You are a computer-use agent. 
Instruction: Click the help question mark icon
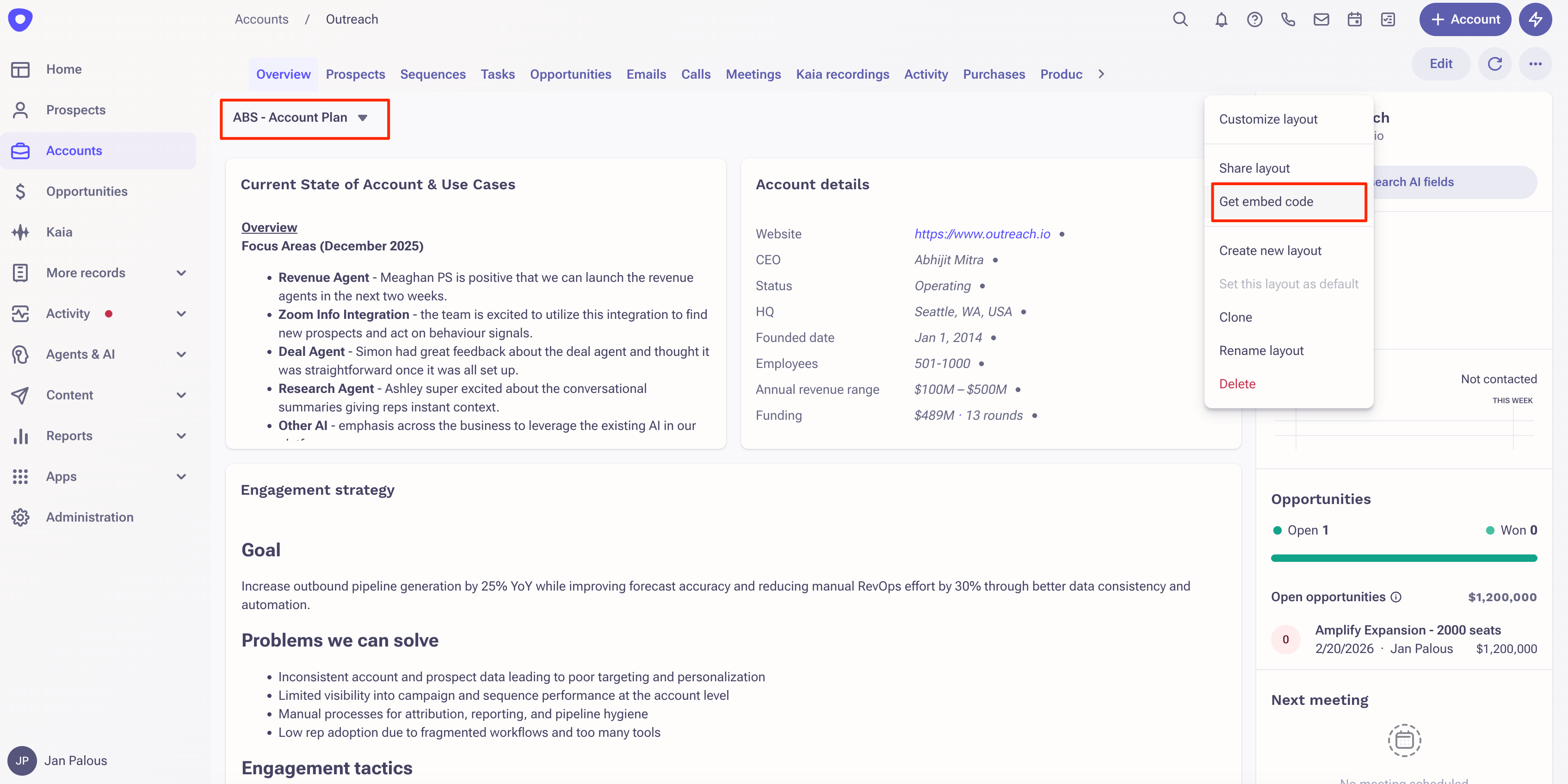click(x=1254, y=19)
